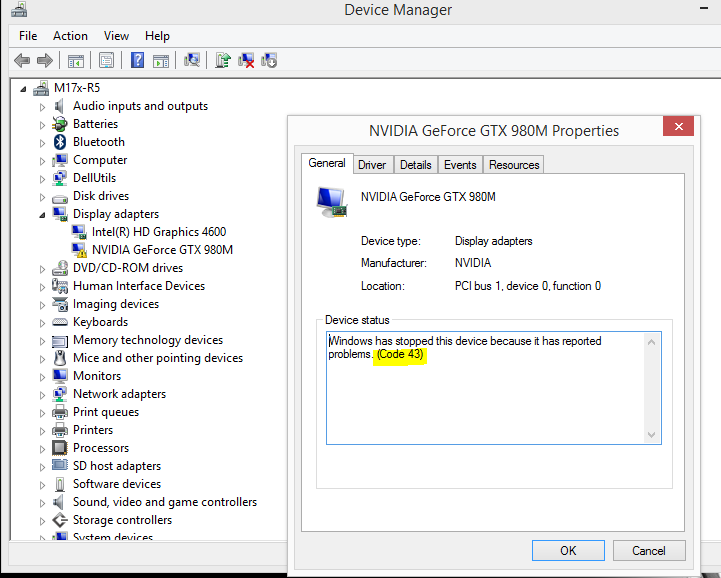Open the Action menu

point(70,36)
